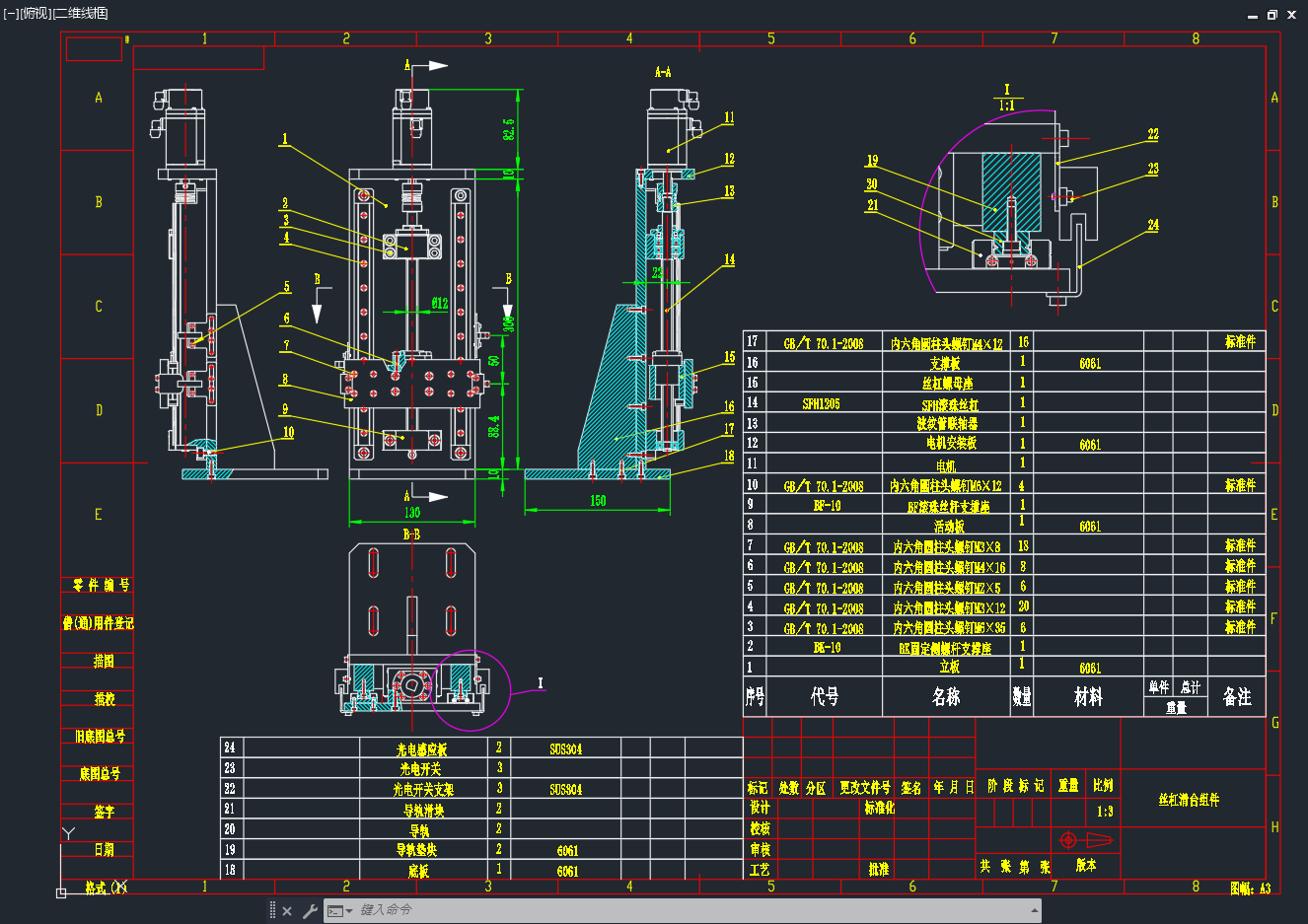Screen dimensions: 1308x924
Task: Open the 俯视 view controls menu
Action: pyautogui.click(x=35, y=13)
